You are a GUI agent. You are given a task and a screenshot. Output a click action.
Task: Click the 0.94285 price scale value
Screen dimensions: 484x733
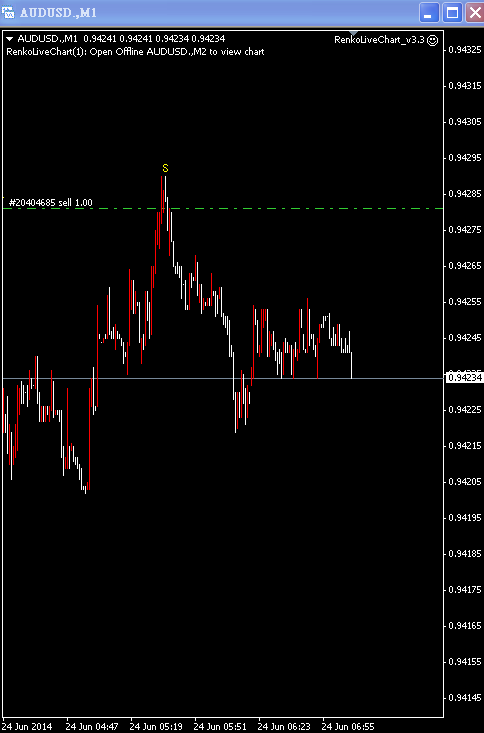[x=464, y=193]
